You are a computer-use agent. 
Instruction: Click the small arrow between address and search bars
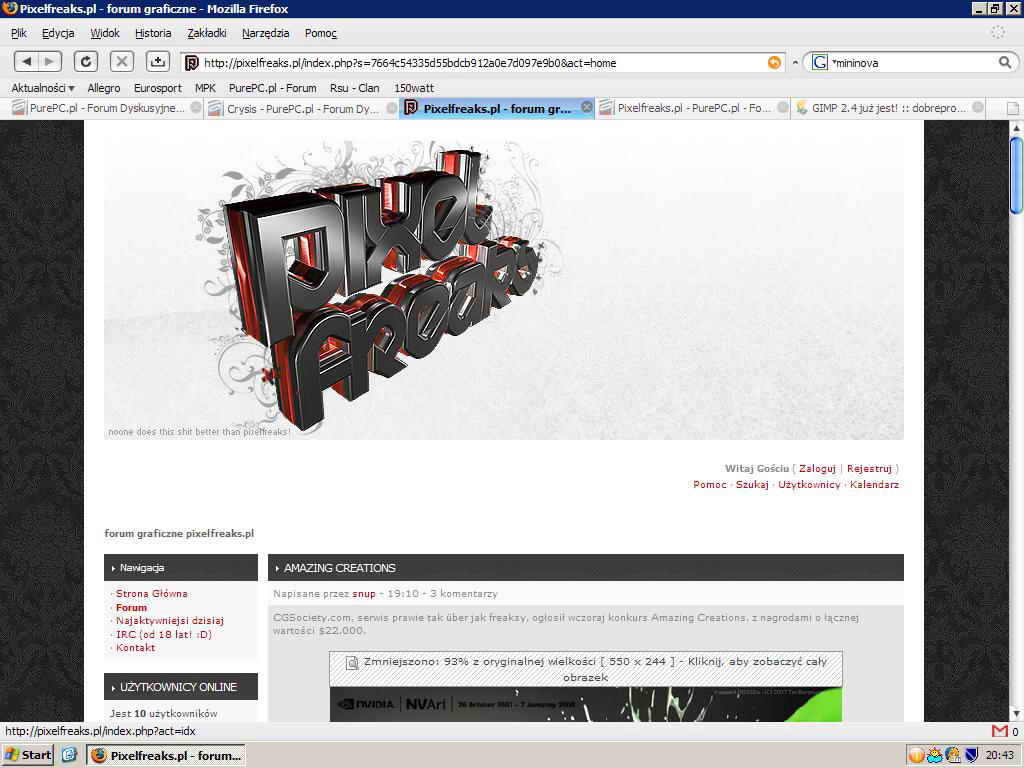pyautogui.click(x=795, y=63)
